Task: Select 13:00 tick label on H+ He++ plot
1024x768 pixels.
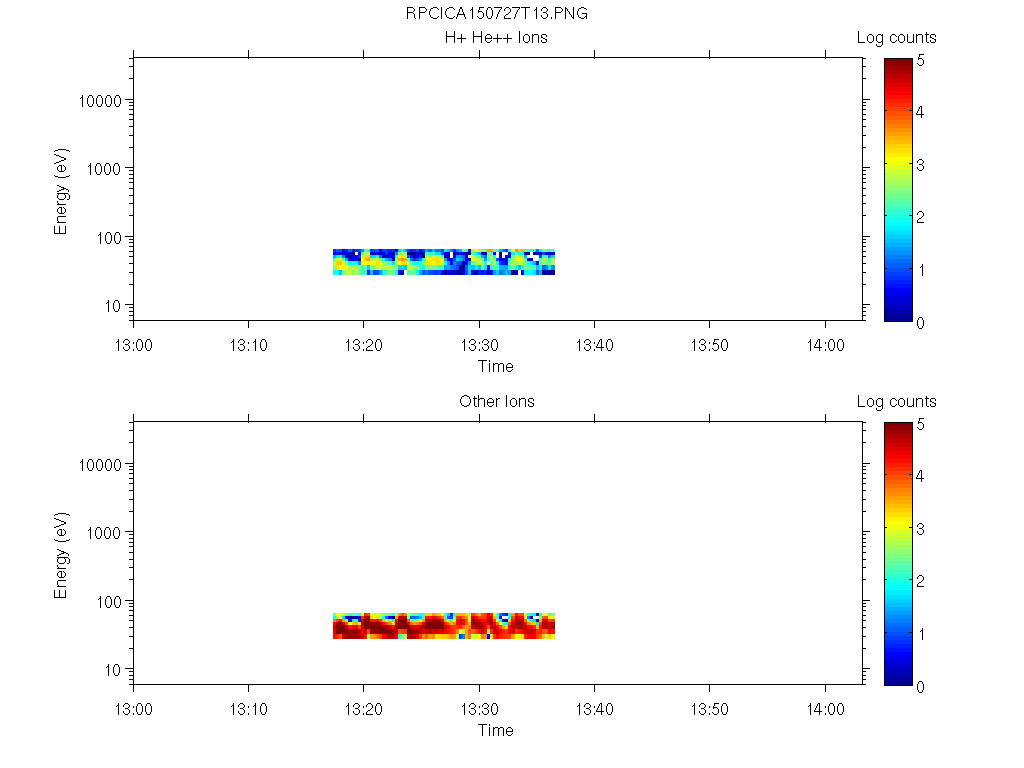Action: tap(133, 345)
